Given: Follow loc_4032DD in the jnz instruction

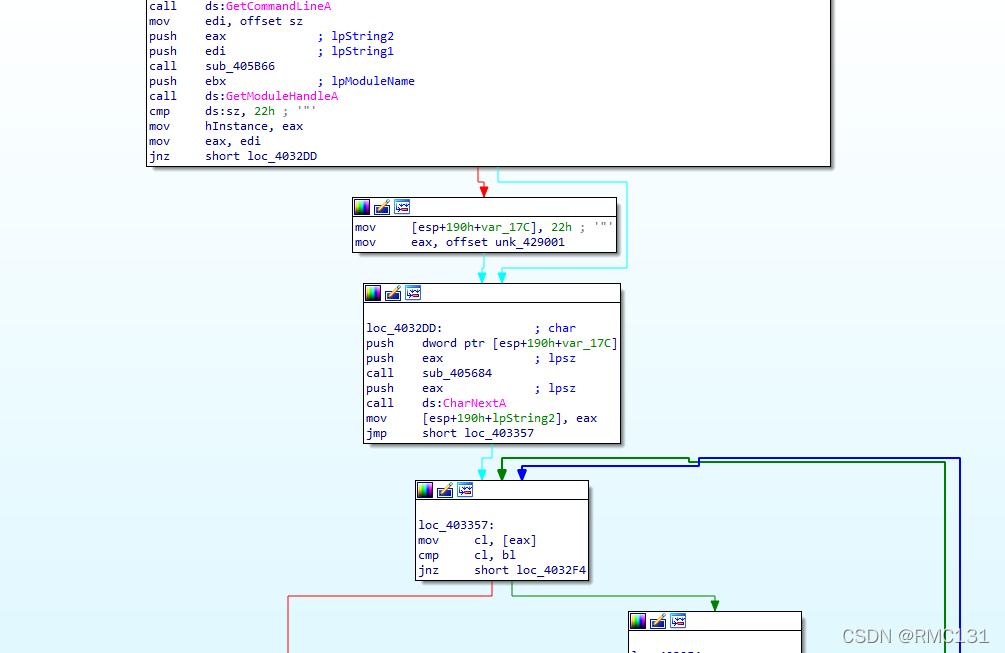Looking at the screenshot, I should tap(282, 156).
